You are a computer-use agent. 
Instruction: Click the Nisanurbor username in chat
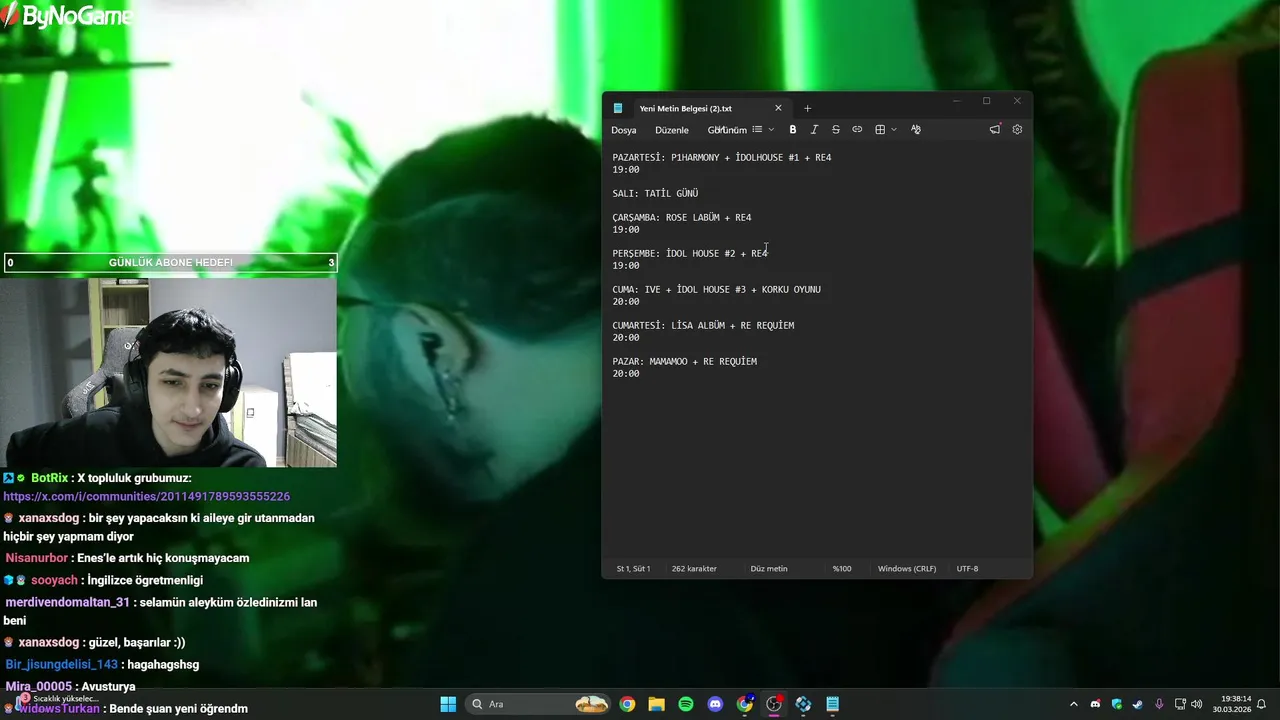pyautogui.click(x=37, y=558)
